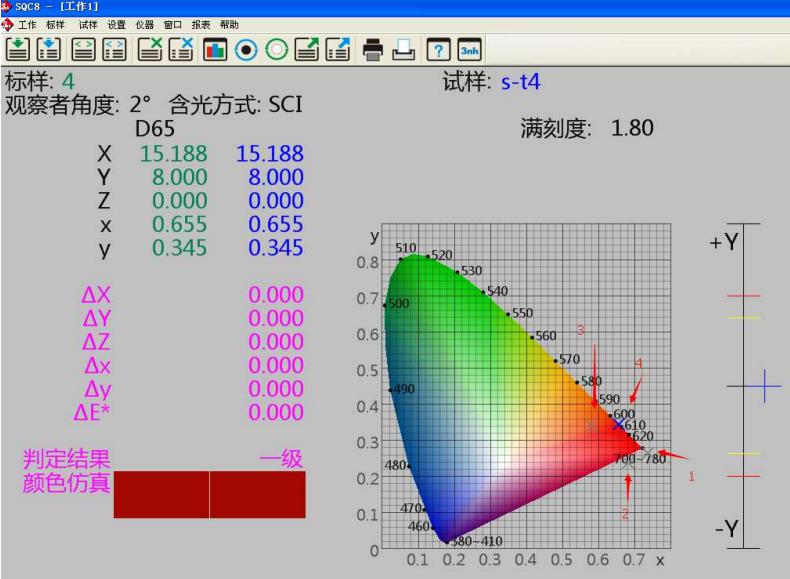Click the standard name value 4

click(68, 82)
